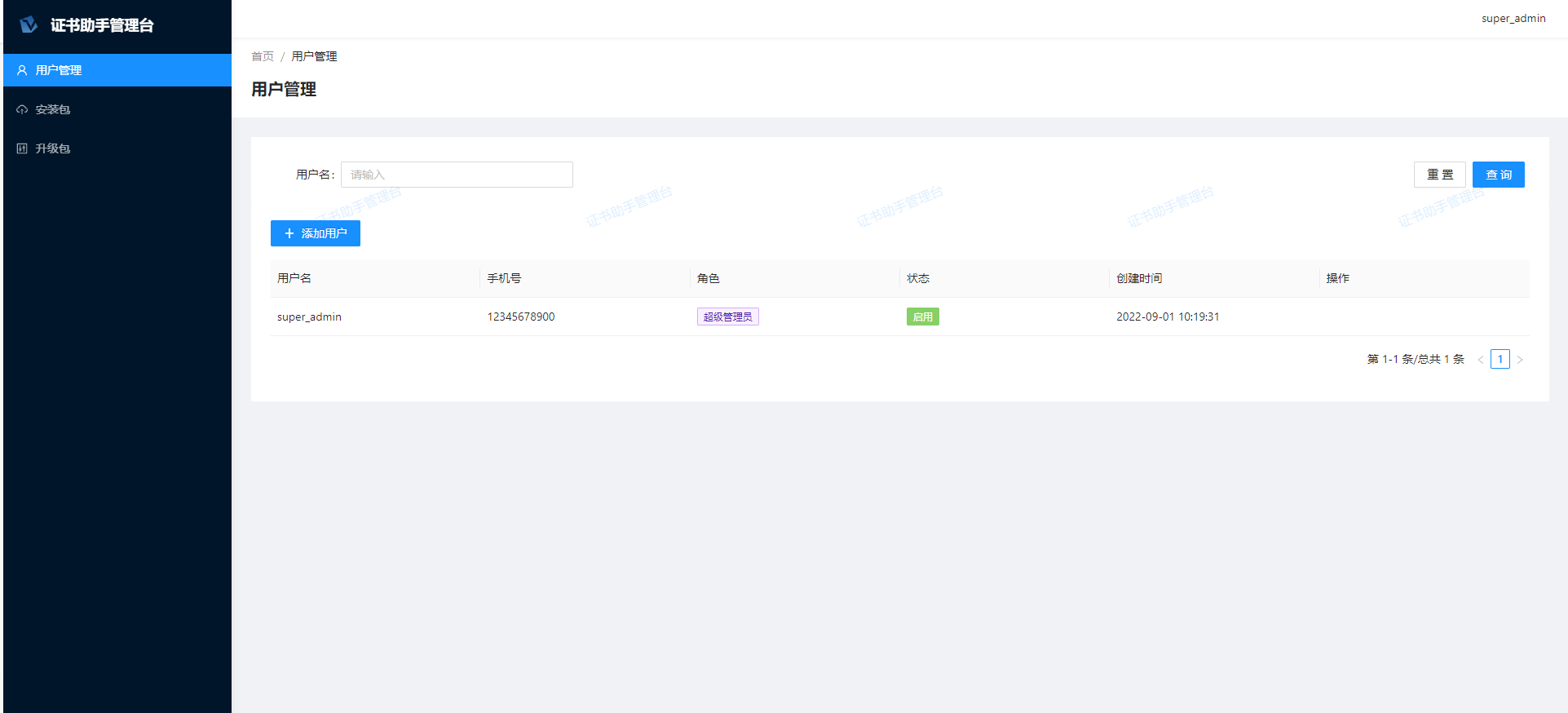Open the super_admin account menu

coord(1513,18)
